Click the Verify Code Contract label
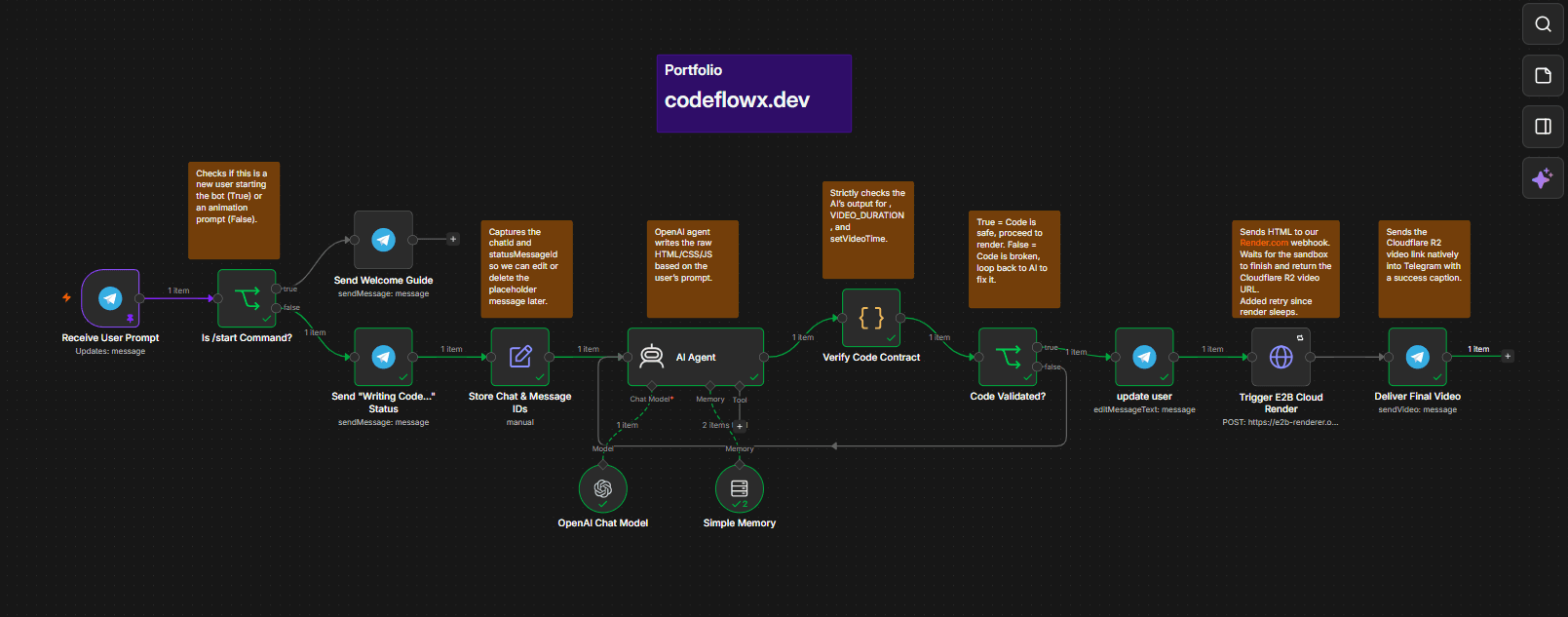 [871, 358]
